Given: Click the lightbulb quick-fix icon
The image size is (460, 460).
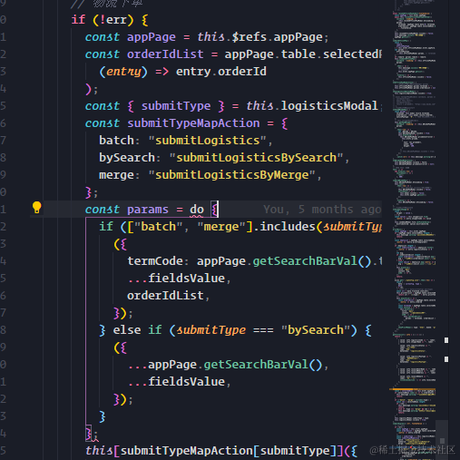Looking at the screenshot, I should [37, 208].
